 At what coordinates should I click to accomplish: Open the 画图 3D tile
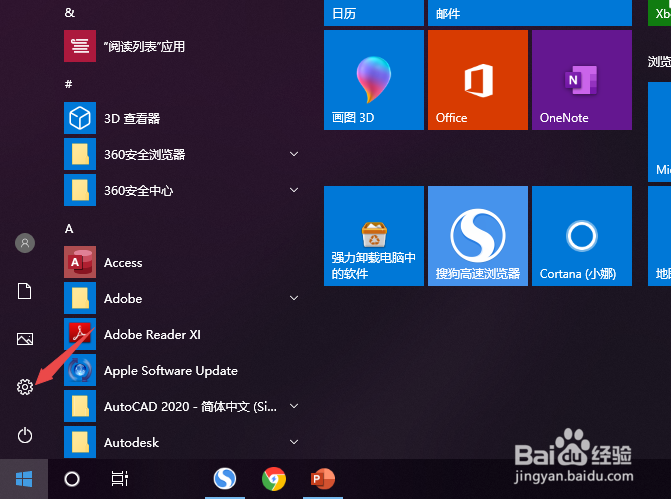pos(374,80)
